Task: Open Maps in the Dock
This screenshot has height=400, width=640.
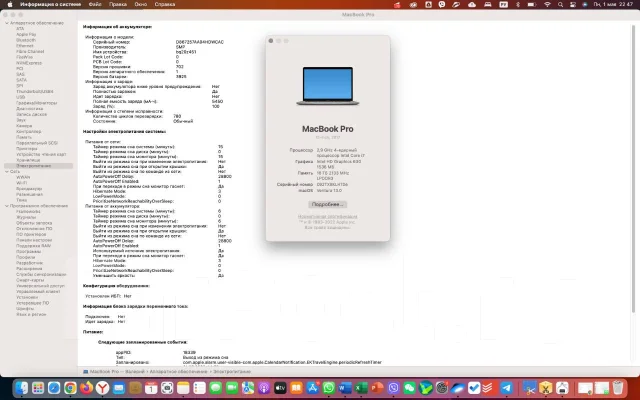Action: (248, 387)
